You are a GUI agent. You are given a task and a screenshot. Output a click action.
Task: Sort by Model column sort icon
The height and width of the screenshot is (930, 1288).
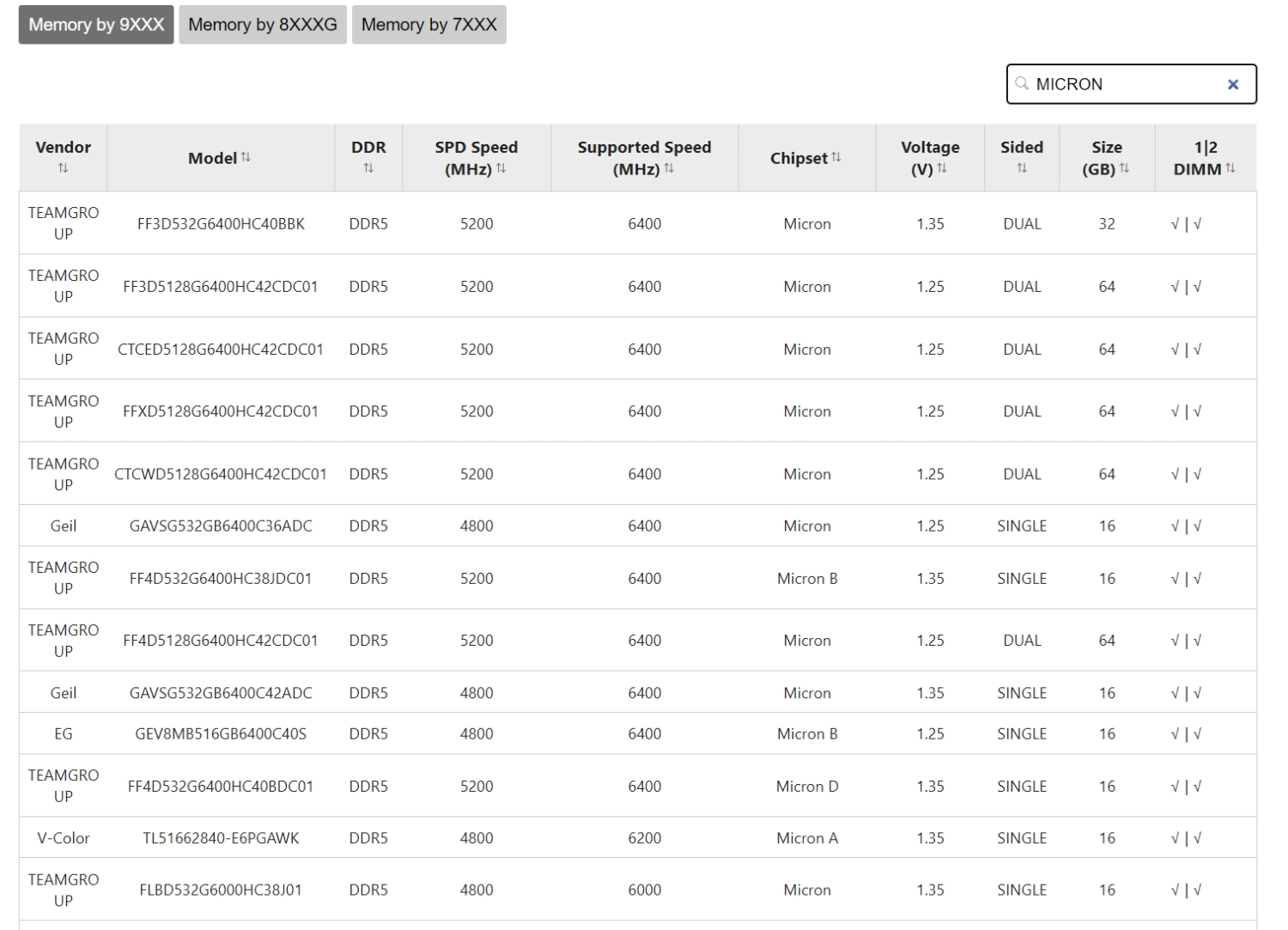click(246, 157)
